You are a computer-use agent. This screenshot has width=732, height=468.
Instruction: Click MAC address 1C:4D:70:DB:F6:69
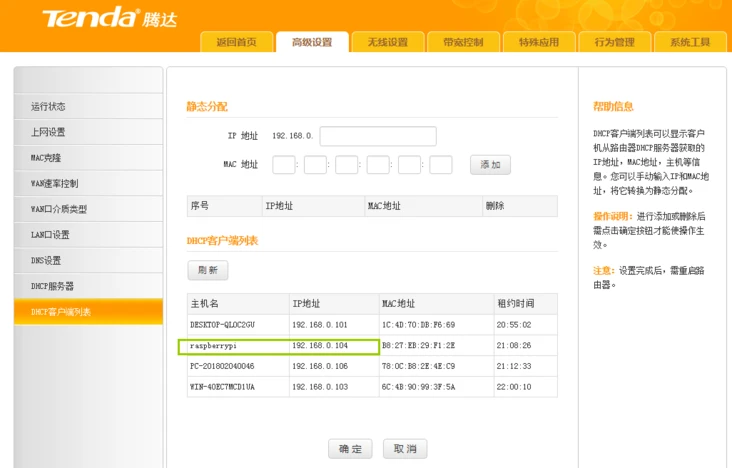(418, 325)
